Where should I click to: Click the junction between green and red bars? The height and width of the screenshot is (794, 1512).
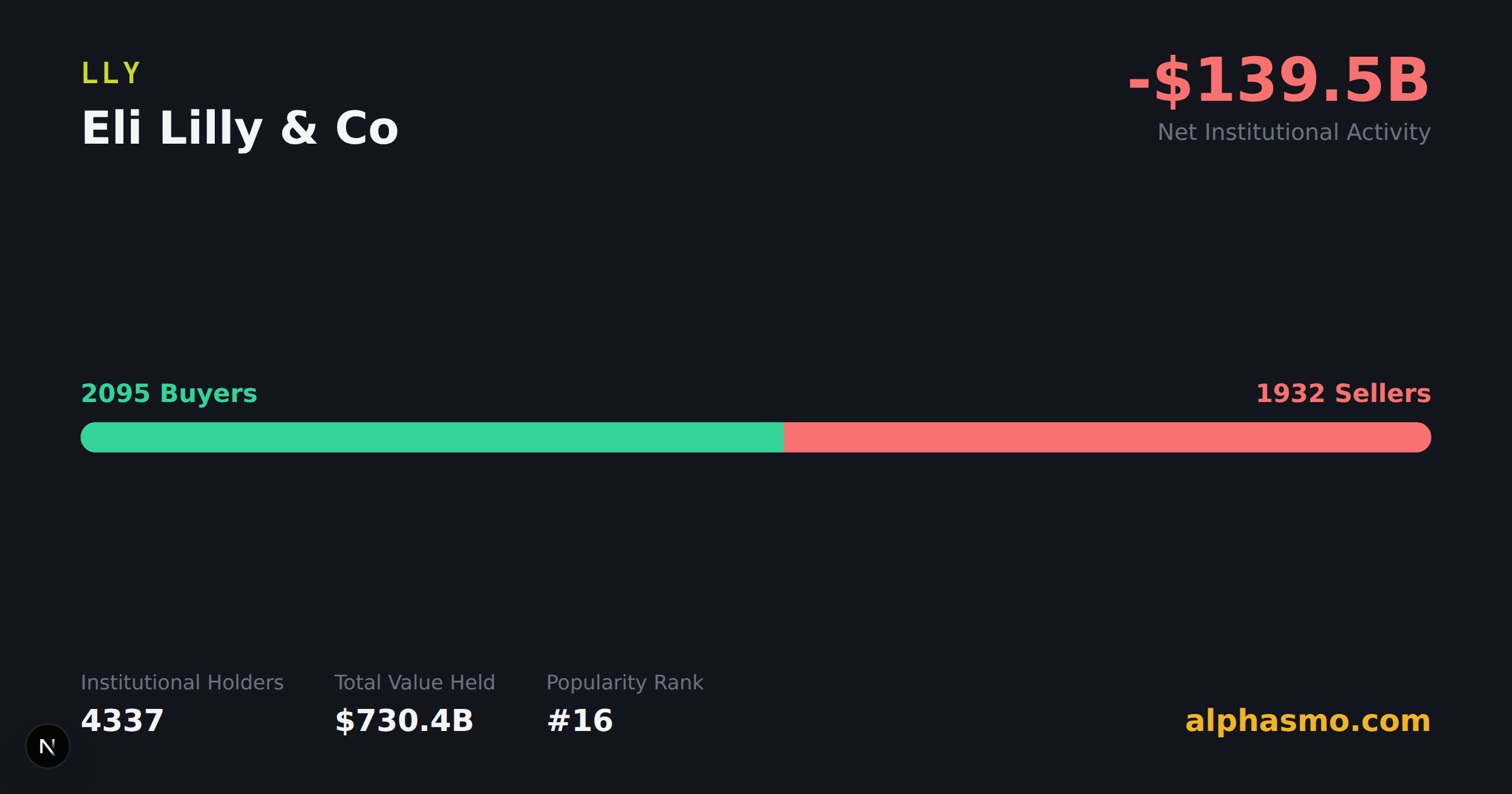point(783,437)
